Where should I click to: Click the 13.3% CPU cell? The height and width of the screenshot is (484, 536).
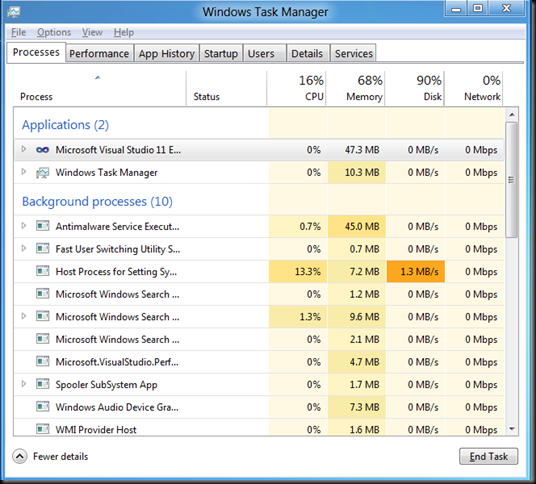(x=298, y=272)
